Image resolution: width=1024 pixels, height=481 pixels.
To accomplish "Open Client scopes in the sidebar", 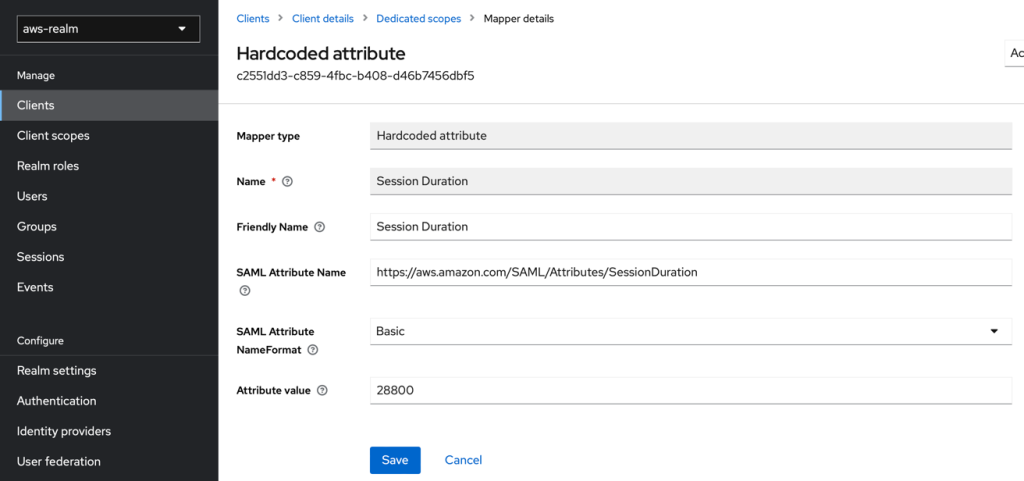I will (x=53, y=136).
